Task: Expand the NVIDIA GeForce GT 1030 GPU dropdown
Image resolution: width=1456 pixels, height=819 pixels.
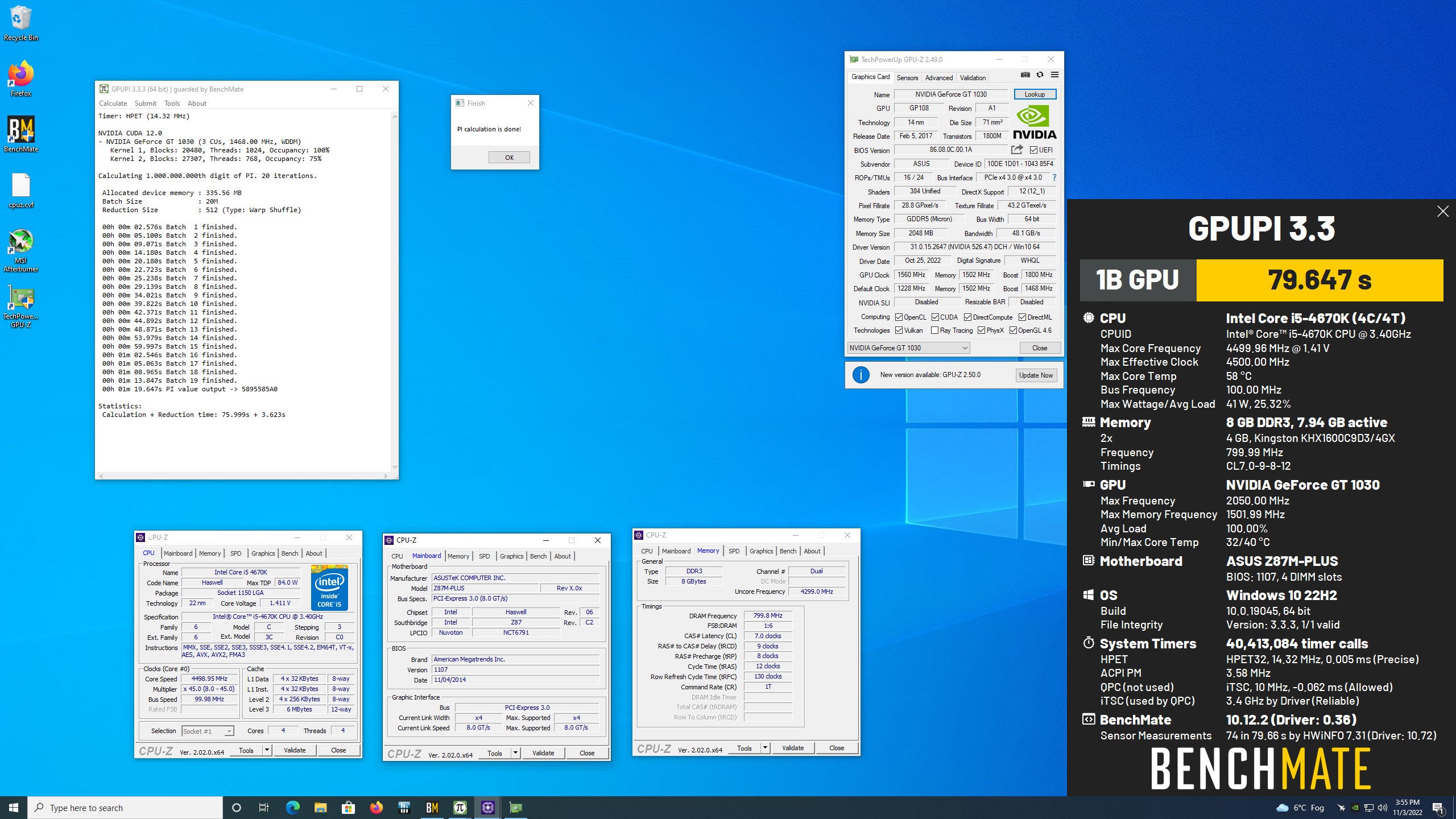Action: [x=908, y=348]
